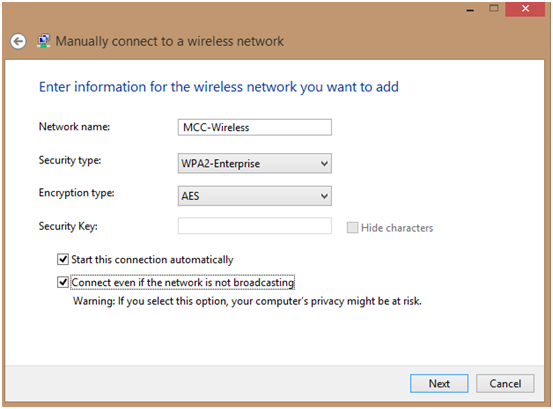Close the wireless network dialog

click(525, 8)
